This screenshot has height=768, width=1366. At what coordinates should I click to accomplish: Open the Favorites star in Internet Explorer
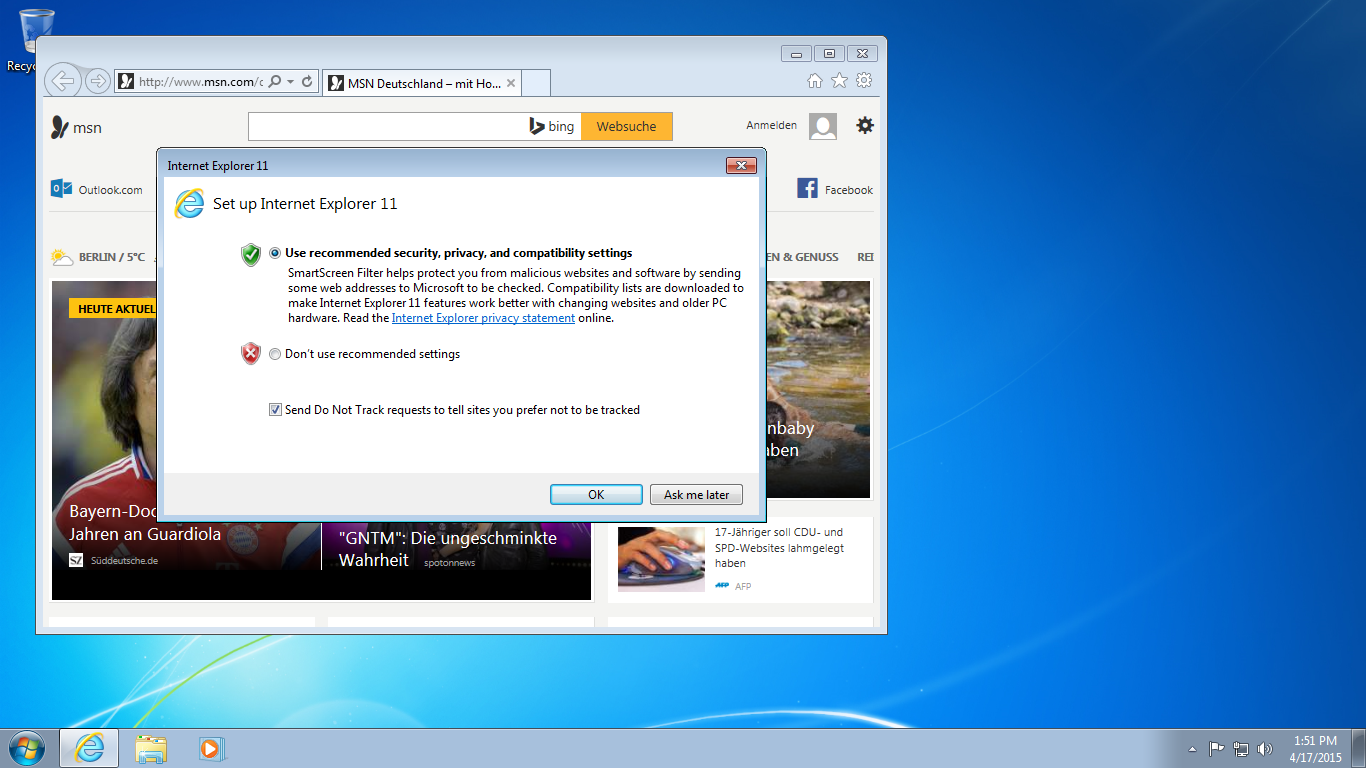[840, 80]
